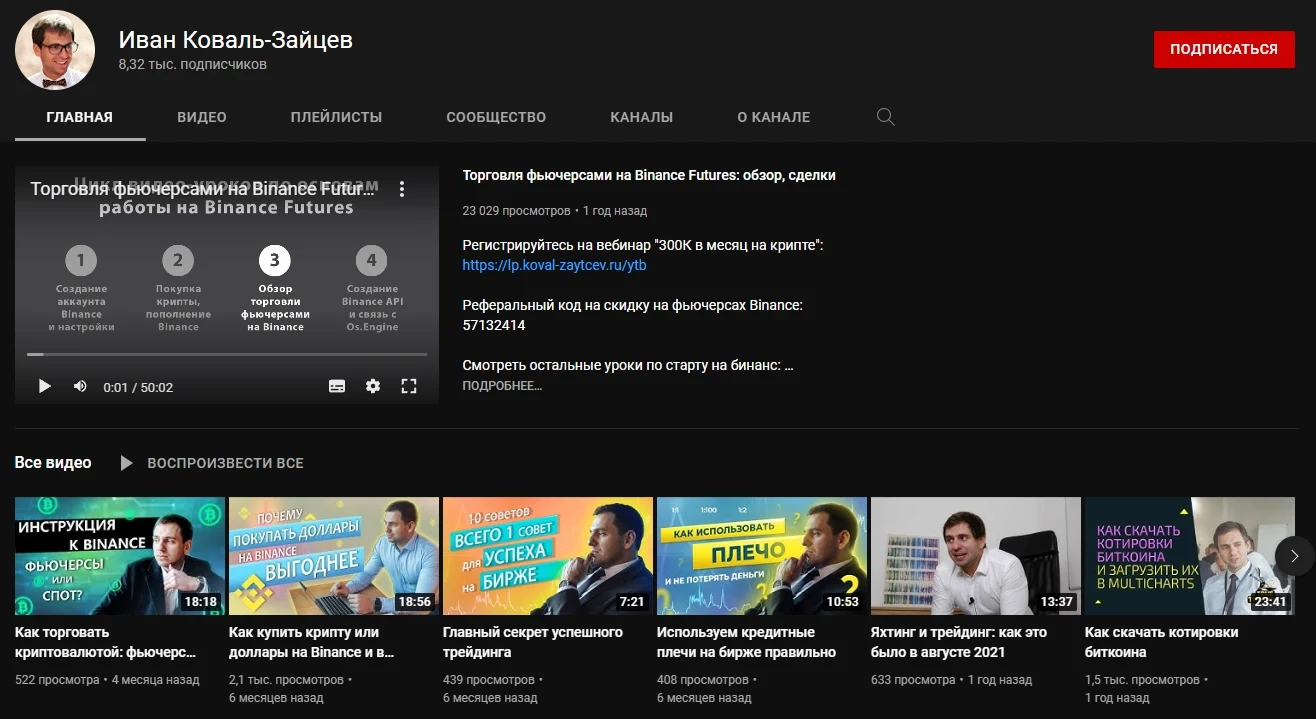The height and width of the screenshot is (719, 1316).
Task: Play the featured Binance Futures video
Action: 44,386
